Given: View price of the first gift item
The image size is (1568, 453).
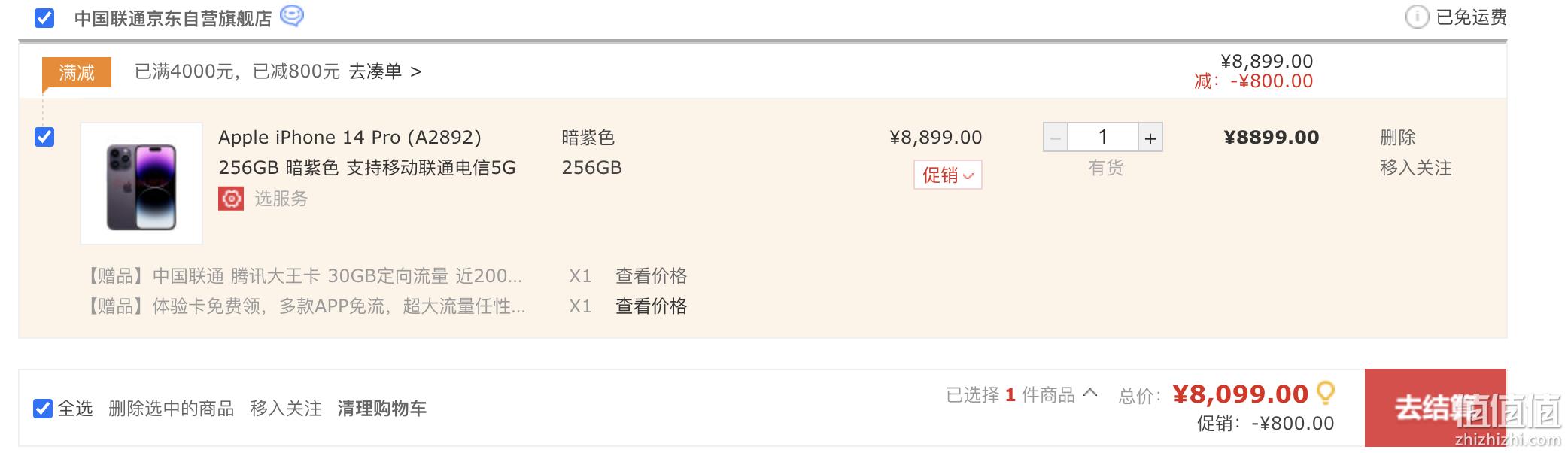Looking at the screenshot, I should pos(652,276).
